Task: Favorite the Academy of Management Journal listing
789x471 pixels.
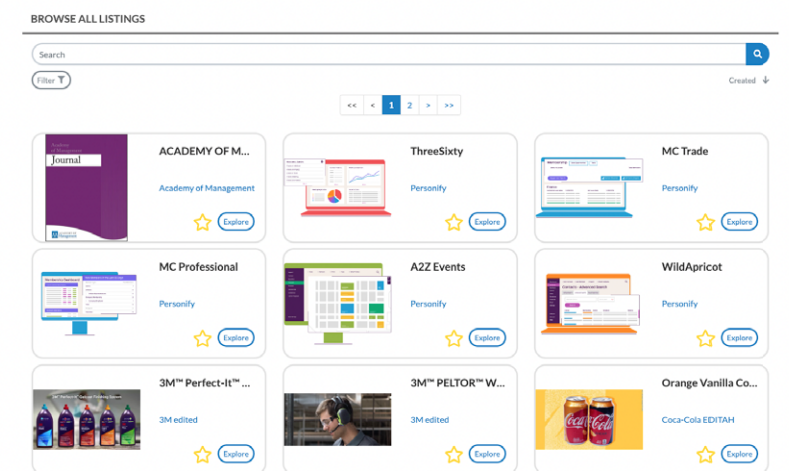Action: pyautogui.click(x=203, y=222)
